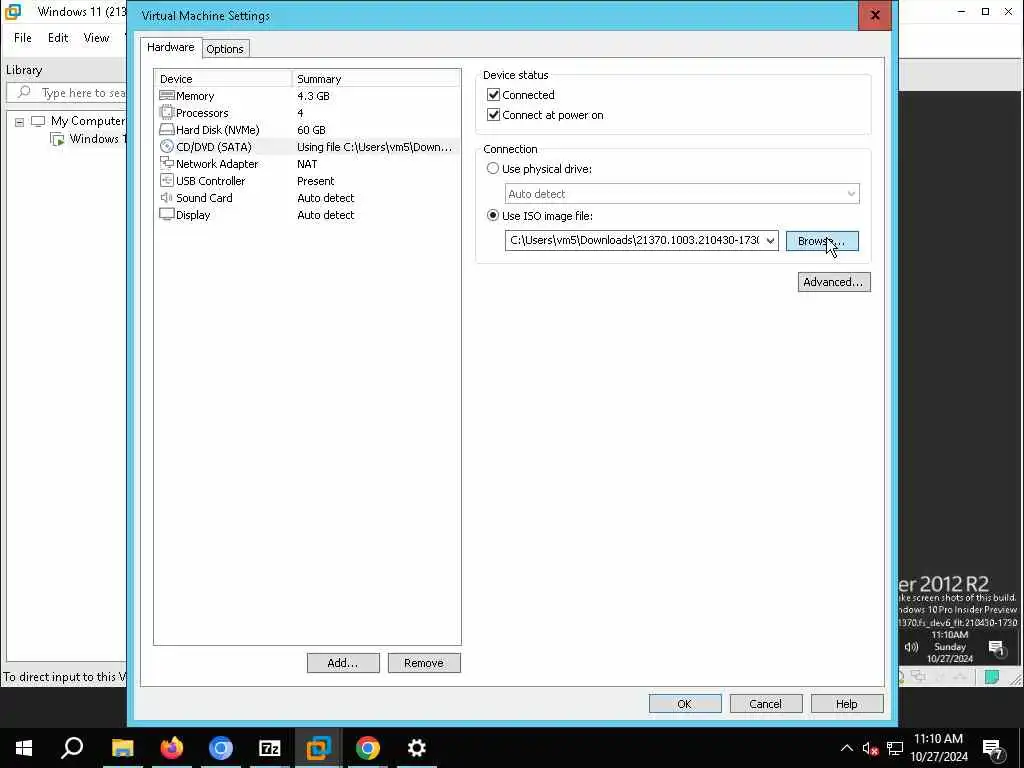Select Use physical drive radio button
Image resolution: width=1024 pixels, height=768 pixels.
click(493, 168)
